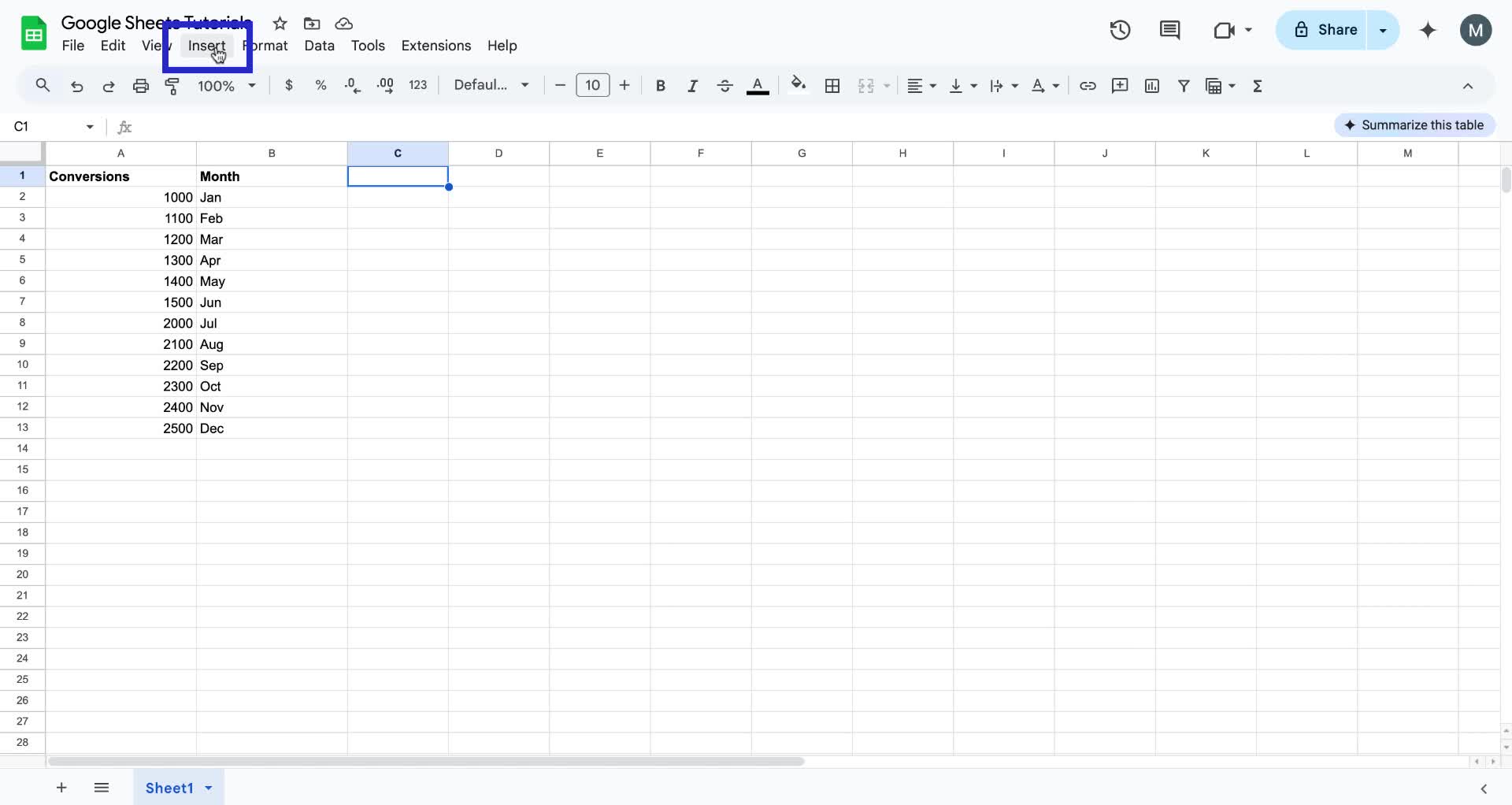Open version history from the clock icon
This screenshot has width=1512, height=805.
1120,30
